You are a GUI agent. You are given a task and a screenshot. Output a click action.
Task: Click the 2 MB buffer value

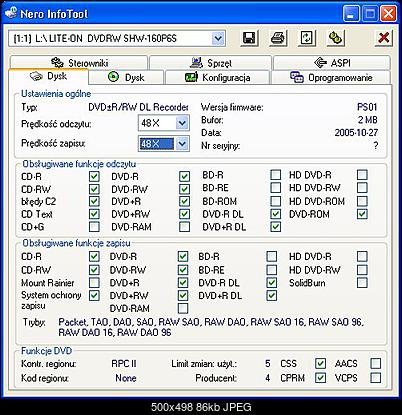(368, 120)
